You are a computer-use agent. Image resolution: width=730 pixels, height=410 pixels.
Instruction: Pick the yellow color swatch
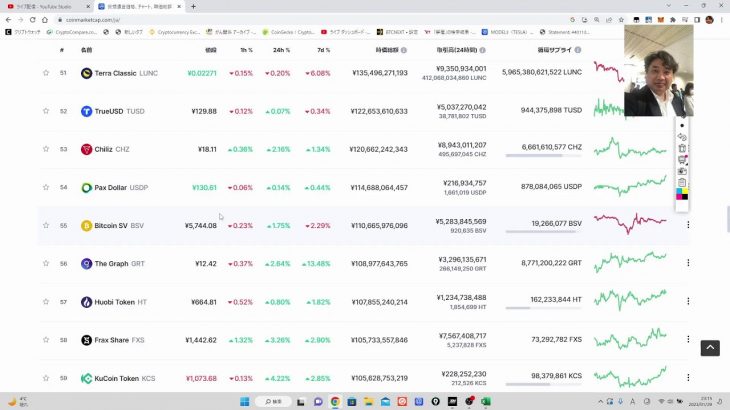pyautogui.click(x=685, y=191)
